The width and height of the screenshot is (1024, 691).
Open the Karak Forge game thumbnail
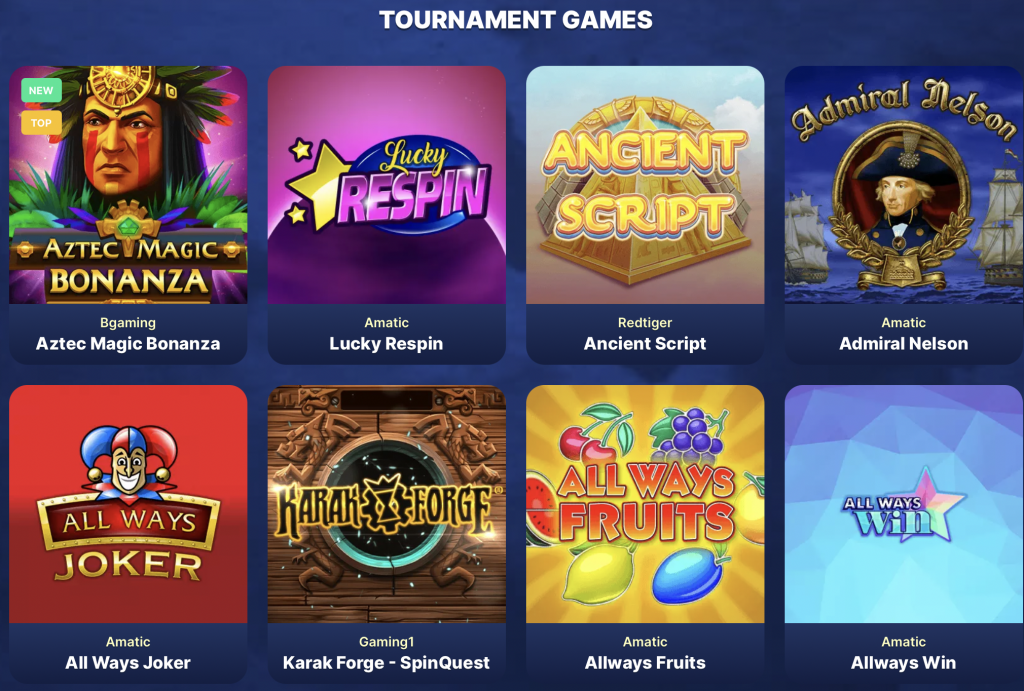(387, 504)
